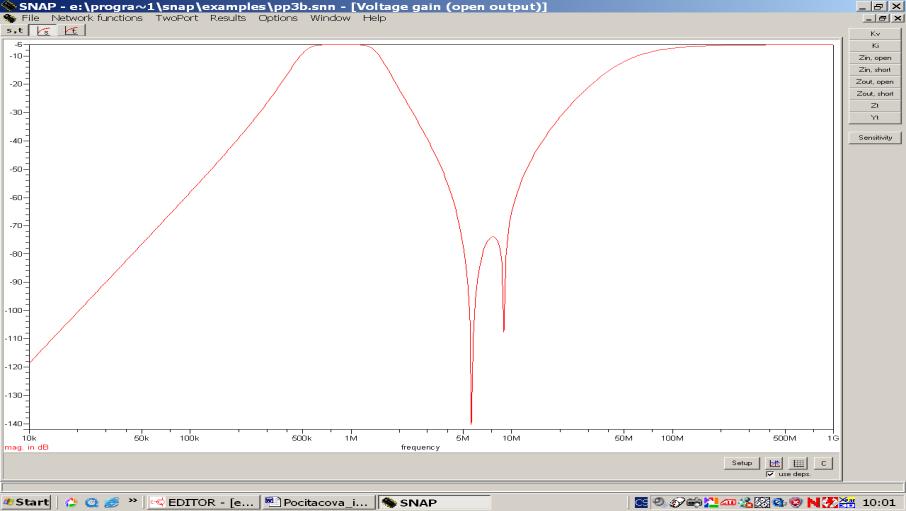
Task: Click the ATI tray icon
Action: (x=729, y=502)
